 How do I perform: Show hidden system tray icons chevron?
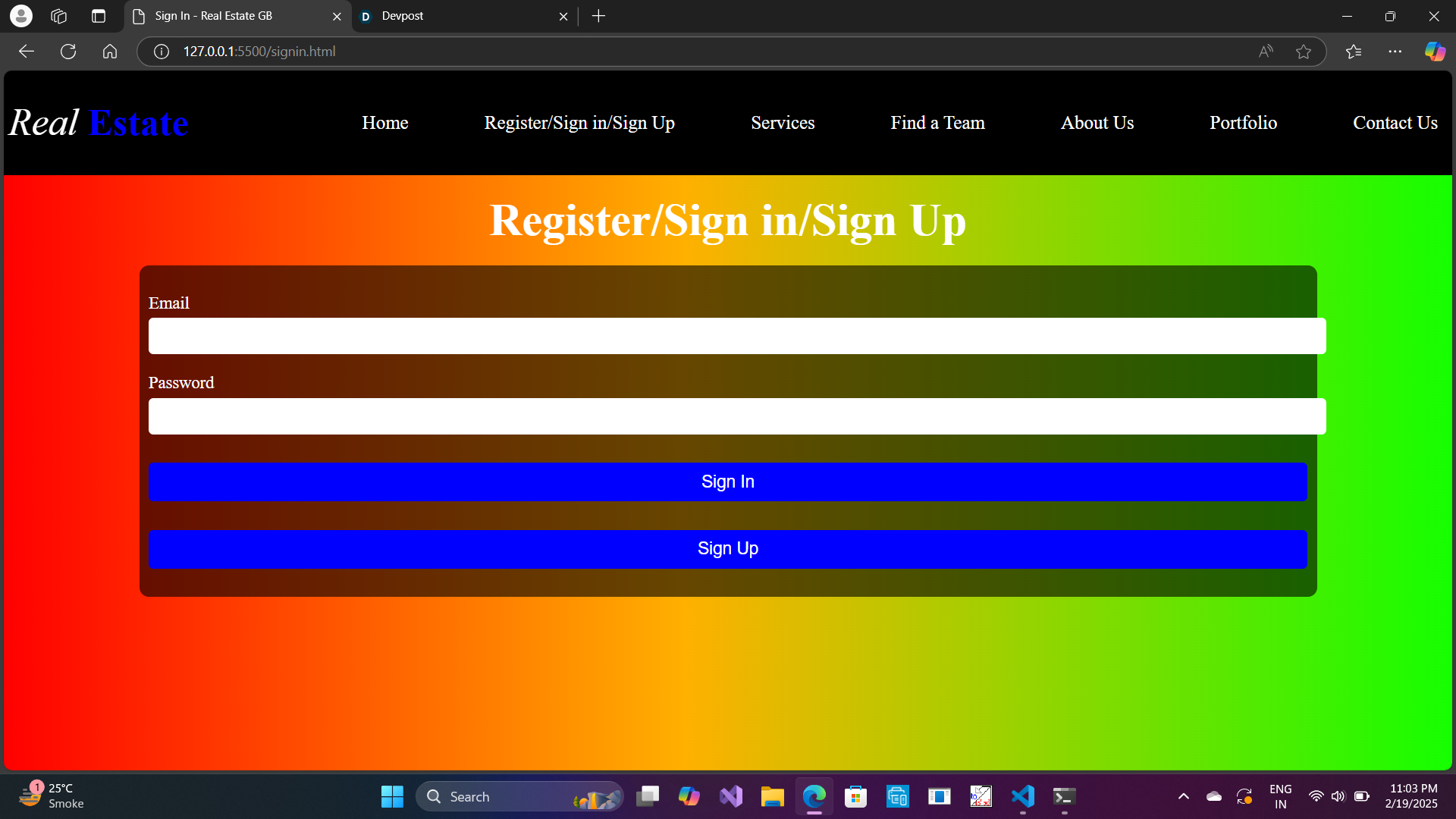[x=1183, y=796]
